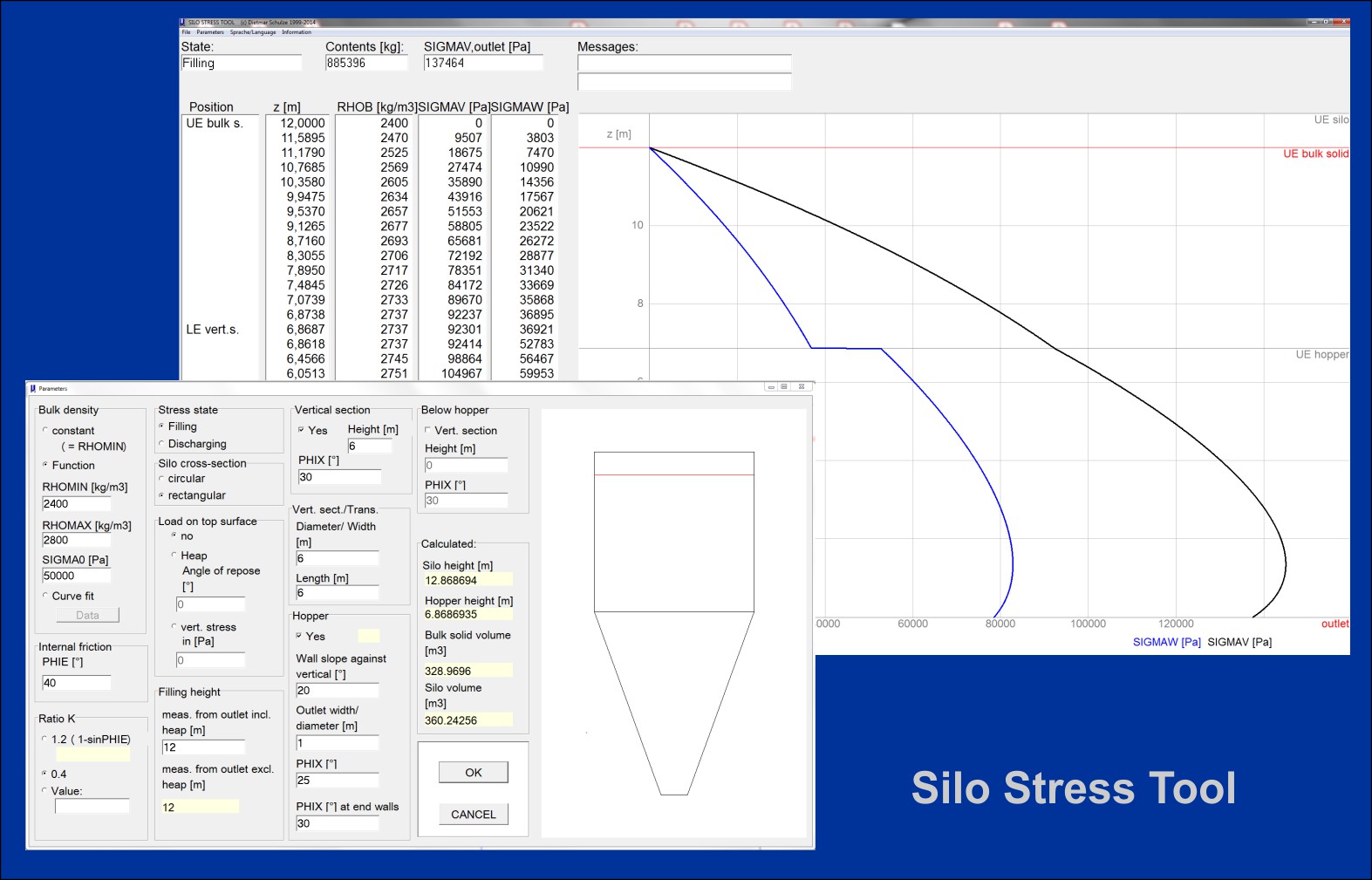Click the OK button
Image resolution: width=1372 pixels, height=880 pixels.
(474, 773)
